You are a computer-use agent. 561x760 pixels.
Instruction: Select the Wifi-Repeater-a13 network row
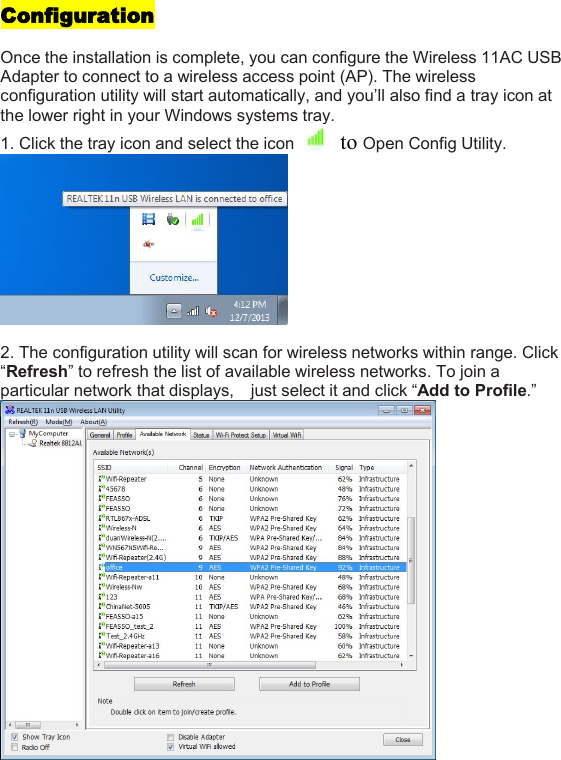pos(250,646)
